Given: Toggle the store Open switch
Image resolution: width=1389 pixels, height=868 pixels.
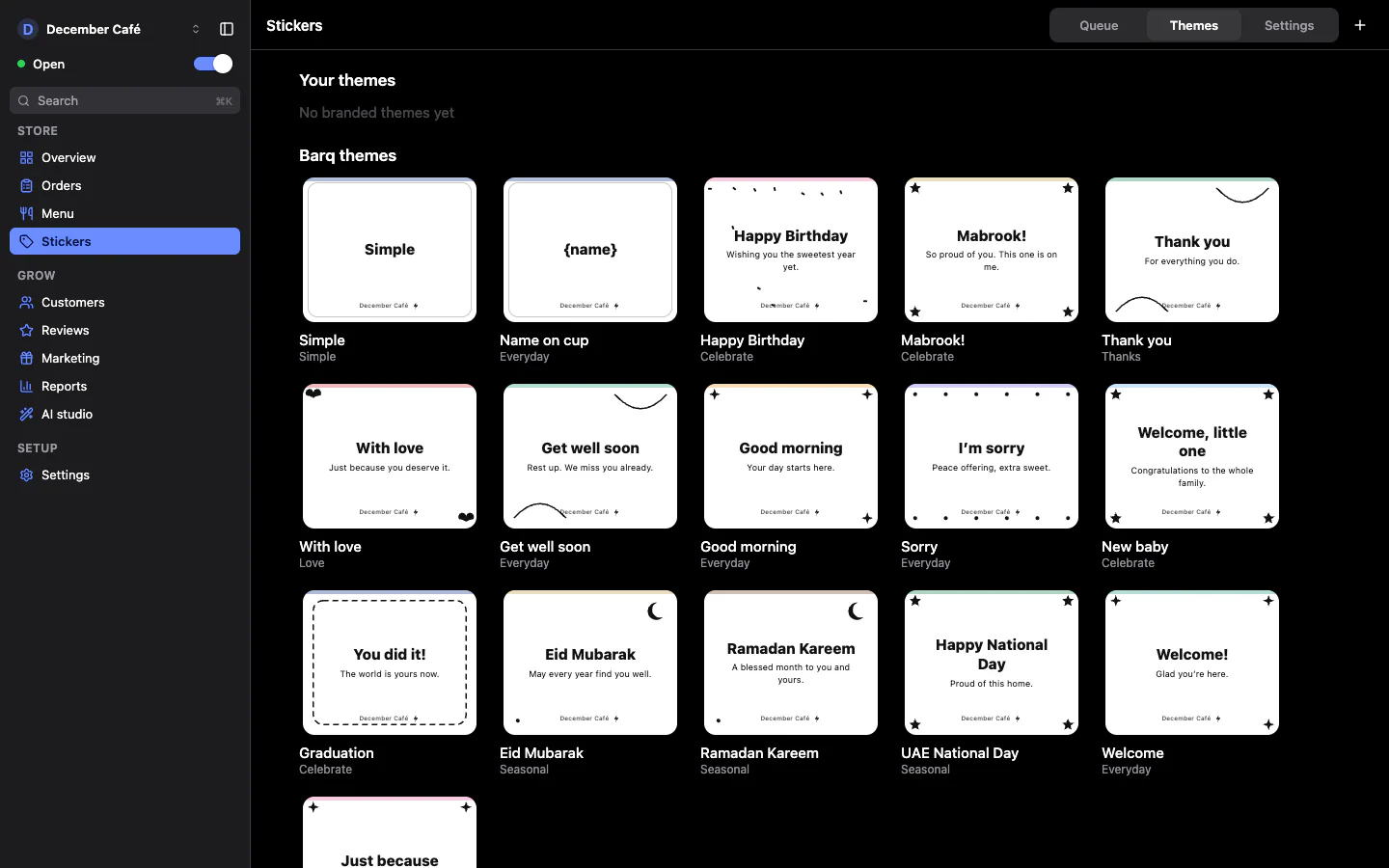Looking at the screenshot, I should [213, 64].
